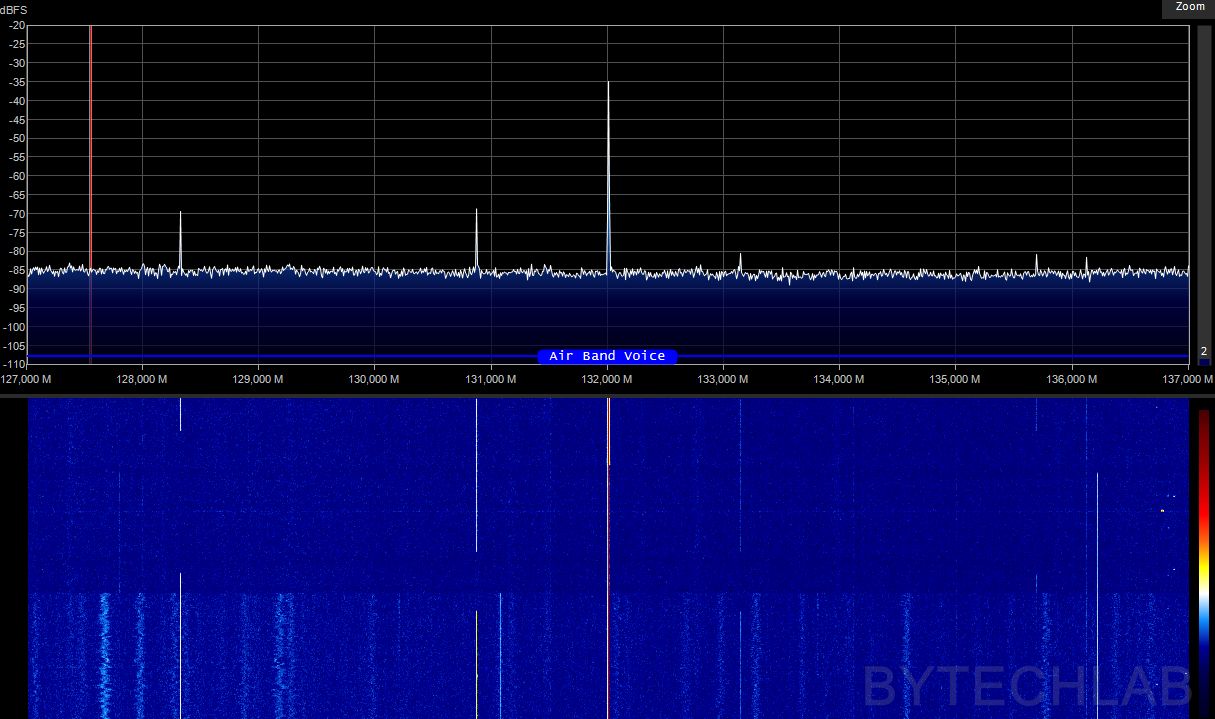Viewport: 1215px width, 719px height.
Task: Click the Zoom button at top right
Action: click(x=1189, y=6)
